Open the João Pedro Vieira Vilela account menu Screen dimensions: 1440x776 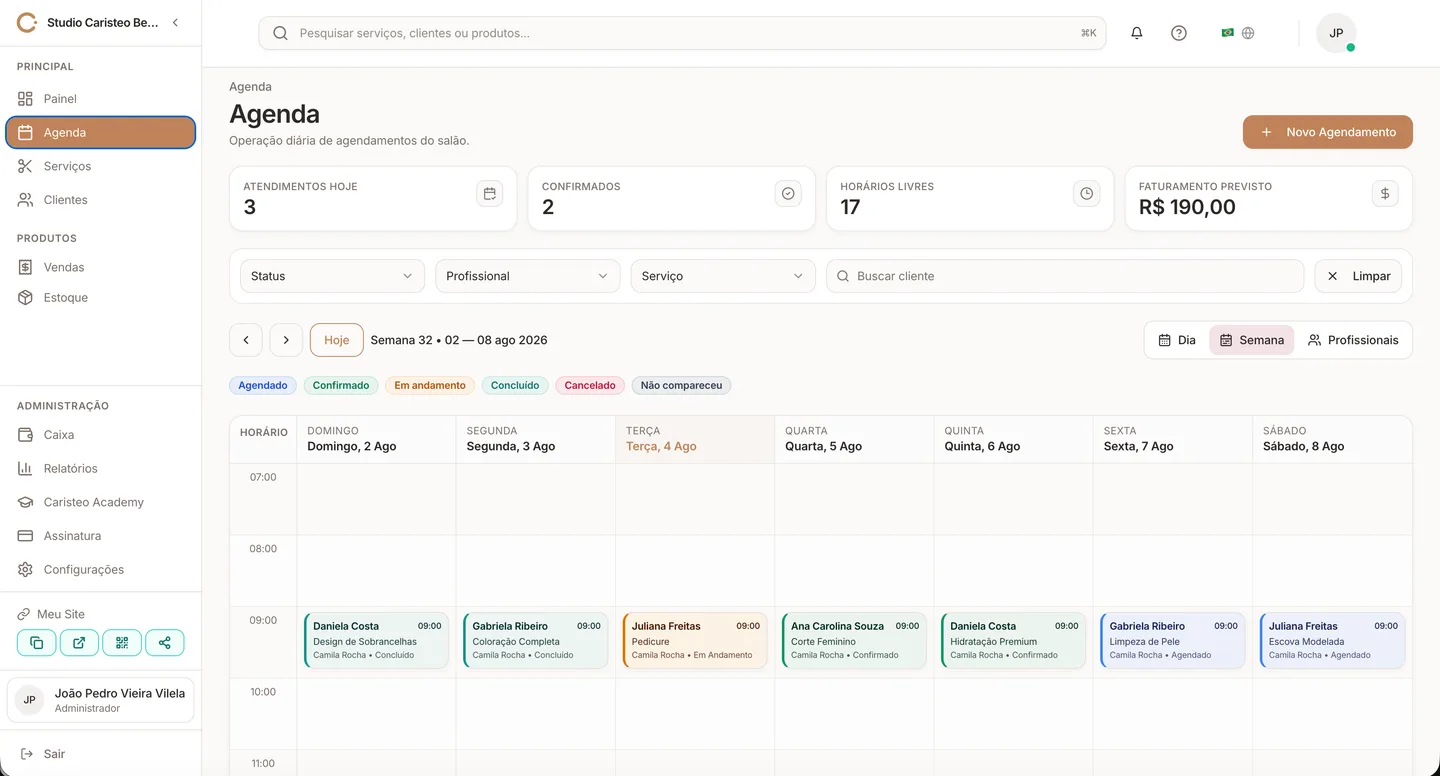(x=101, y=700)
